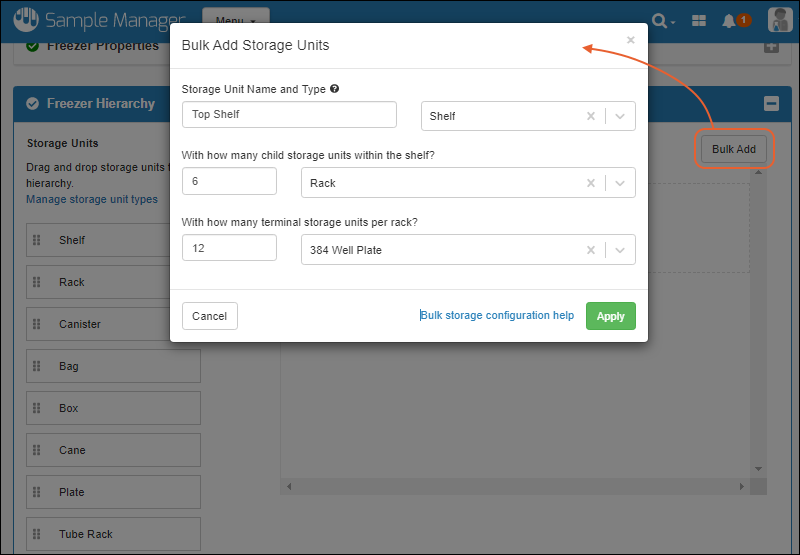Clear the Shelf type selection with X
The width and height of the screenshot is (800, 555).
click(591, 116)
